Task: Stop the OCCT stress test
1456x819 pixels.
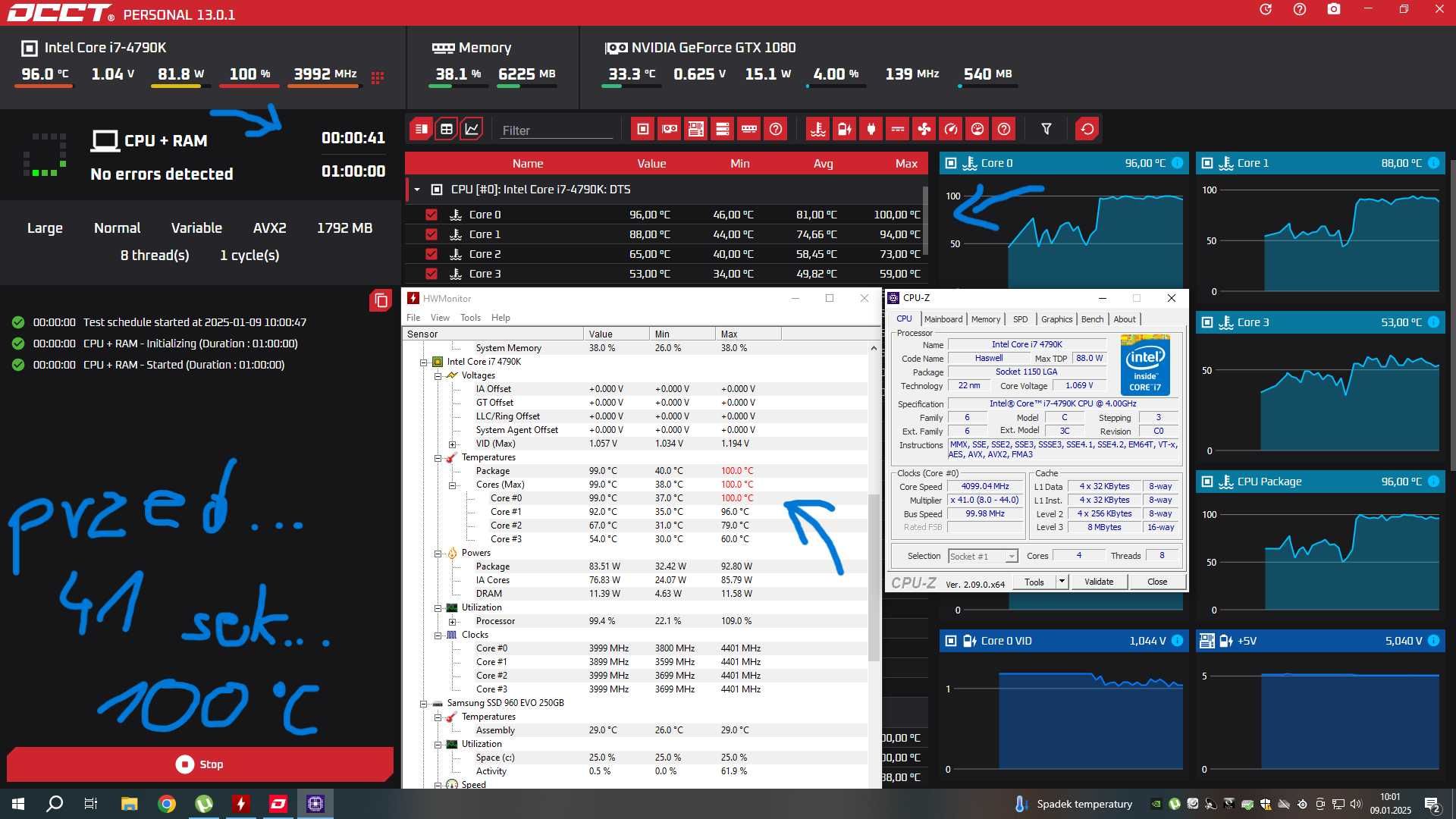Action: (x=200, y=764)
